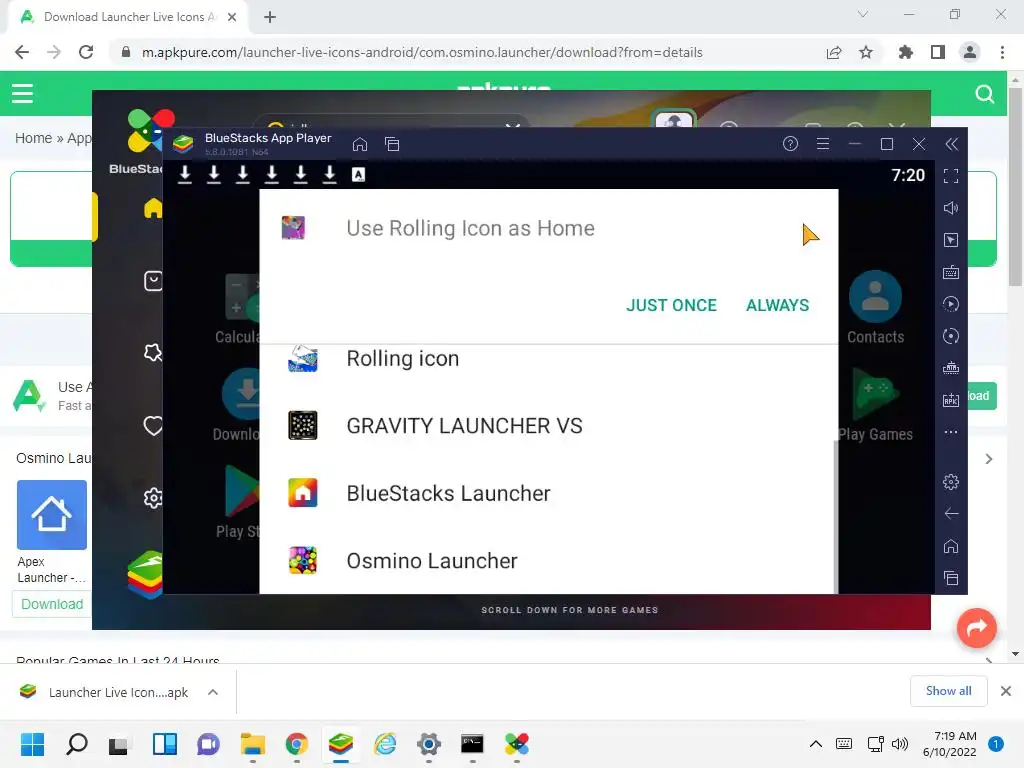This screenshot has width=1024, height=768.
Task: Open File Explorer from taskbar
Action: (253, 744)
